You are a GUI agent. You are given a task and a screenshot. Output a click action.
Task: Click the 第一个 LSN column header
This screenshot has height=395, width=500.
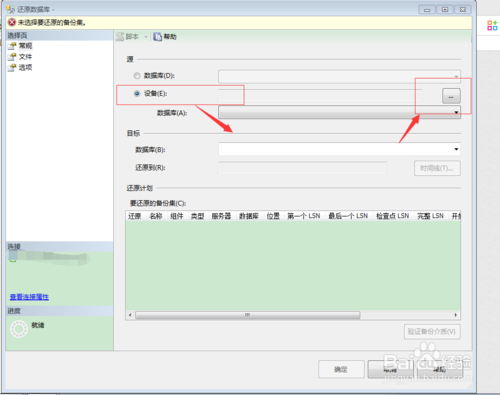point(304,216)
